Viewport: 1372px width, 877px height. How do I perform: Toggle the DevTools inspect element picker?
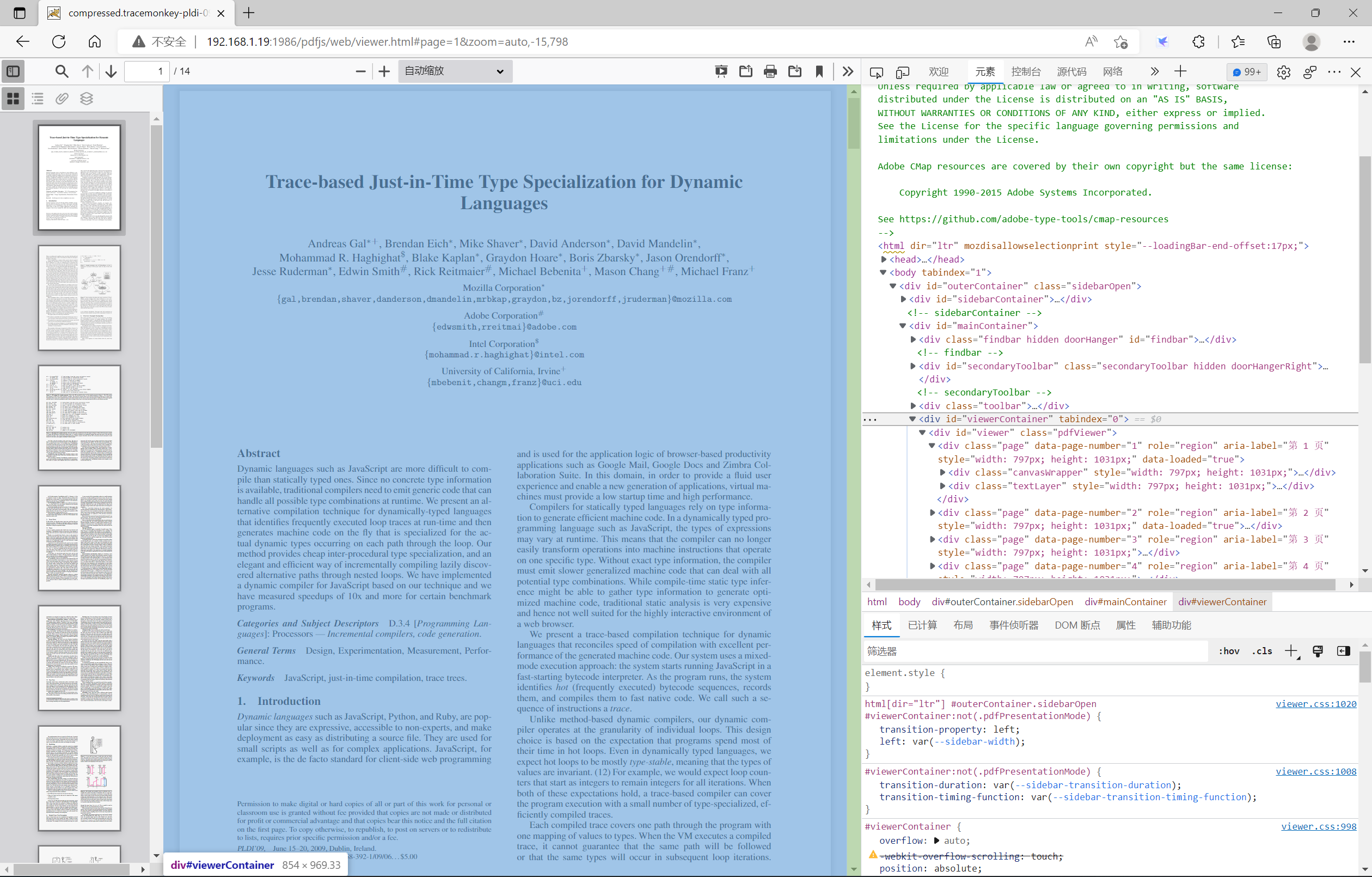click(x=877, y=72)
